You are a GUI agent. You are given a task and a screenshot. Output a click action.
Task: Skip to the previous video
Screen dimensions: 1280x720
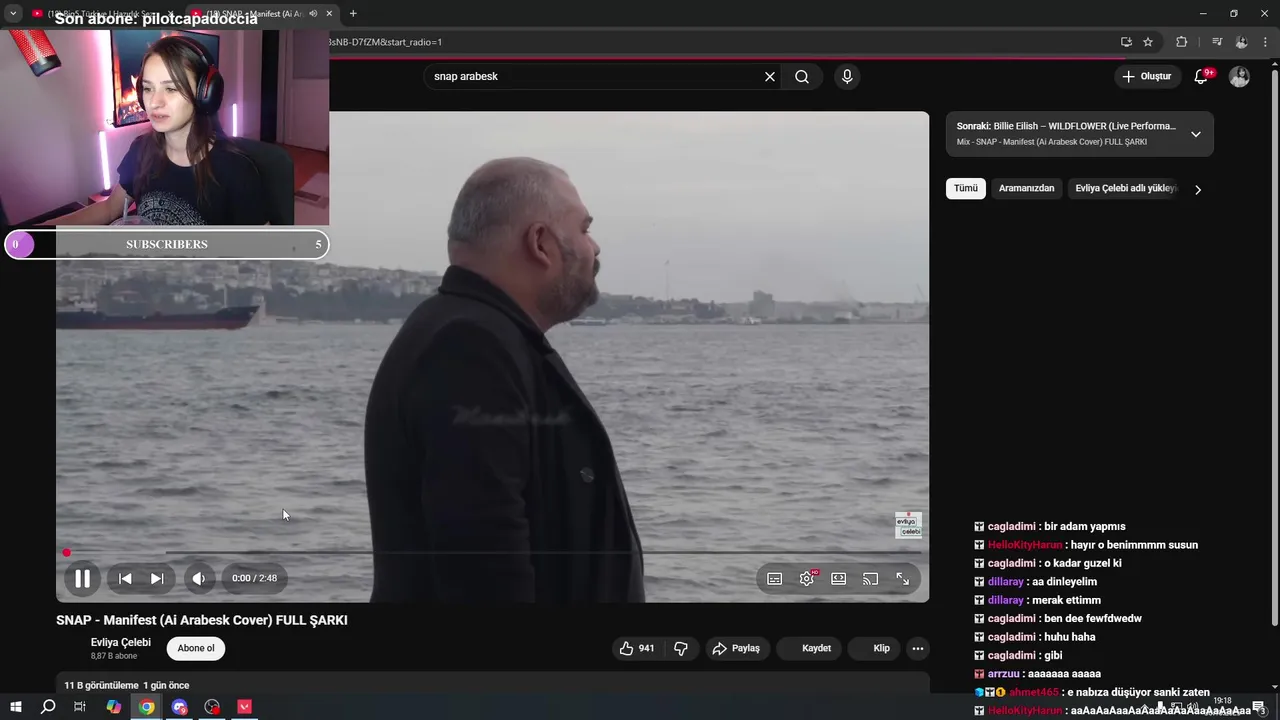point(125,578)
